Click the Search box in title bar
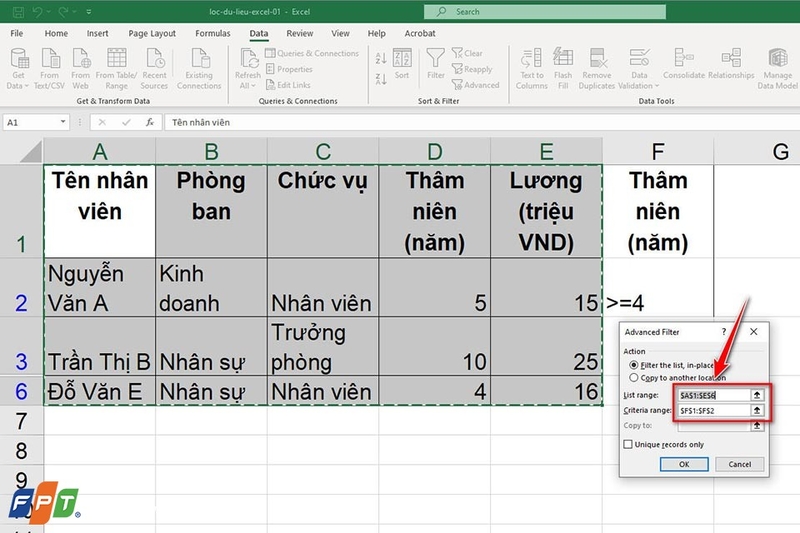The width and height of the screenshot is (800, 533). click(544, 12)
